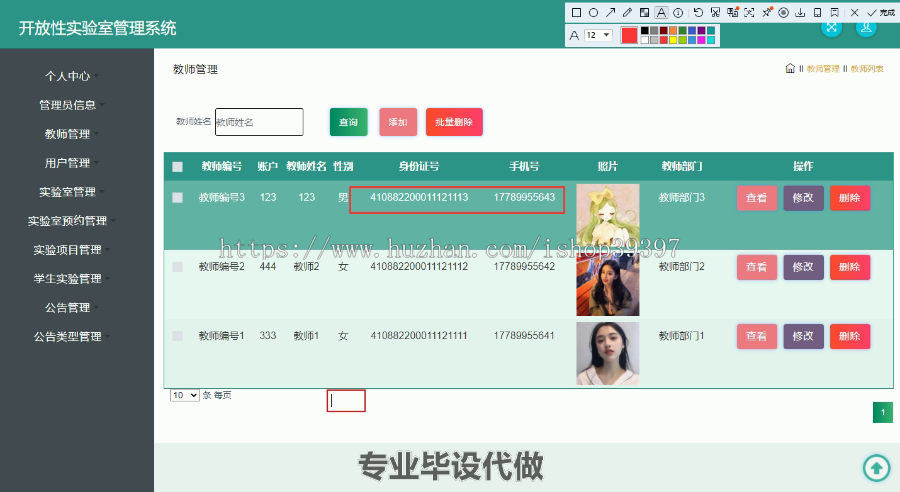Image resolution: width=900 pixels, height=492 pixels.
Task: Toggle the select-all checkbox in table header
Action: click(177, 166)
